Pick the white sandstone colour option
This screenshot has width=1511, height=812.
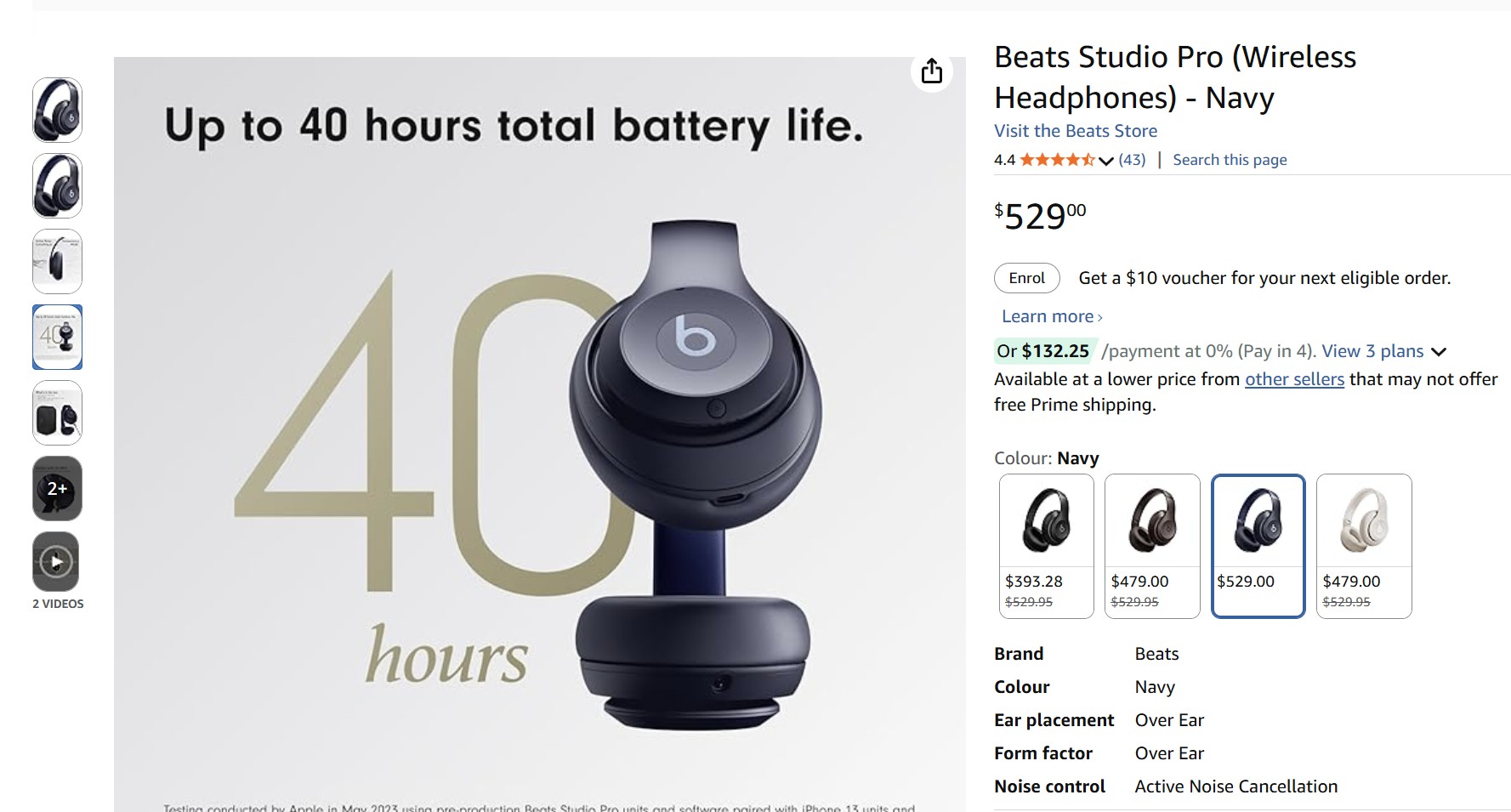click(1363, 545)
